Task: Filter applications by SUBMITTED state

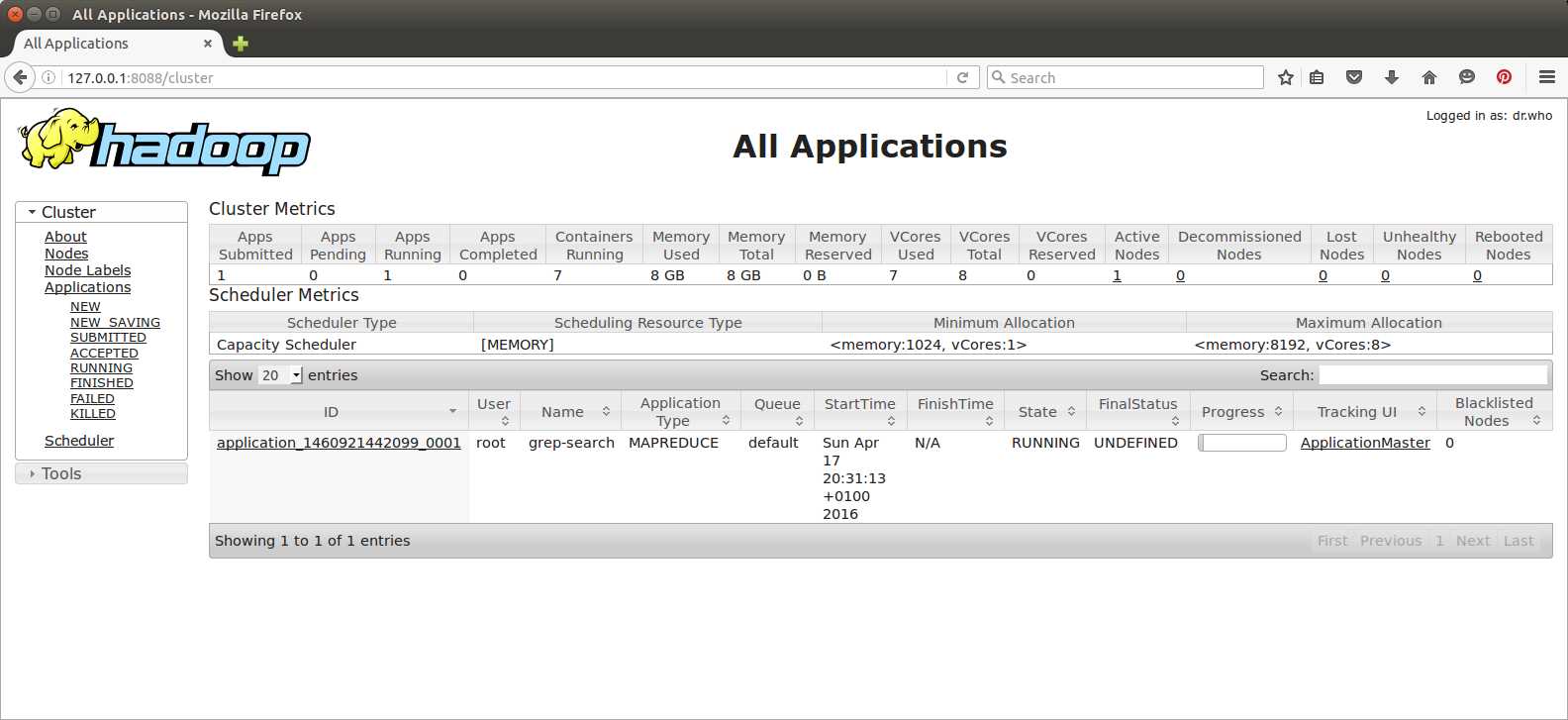Action: [108, 338]
